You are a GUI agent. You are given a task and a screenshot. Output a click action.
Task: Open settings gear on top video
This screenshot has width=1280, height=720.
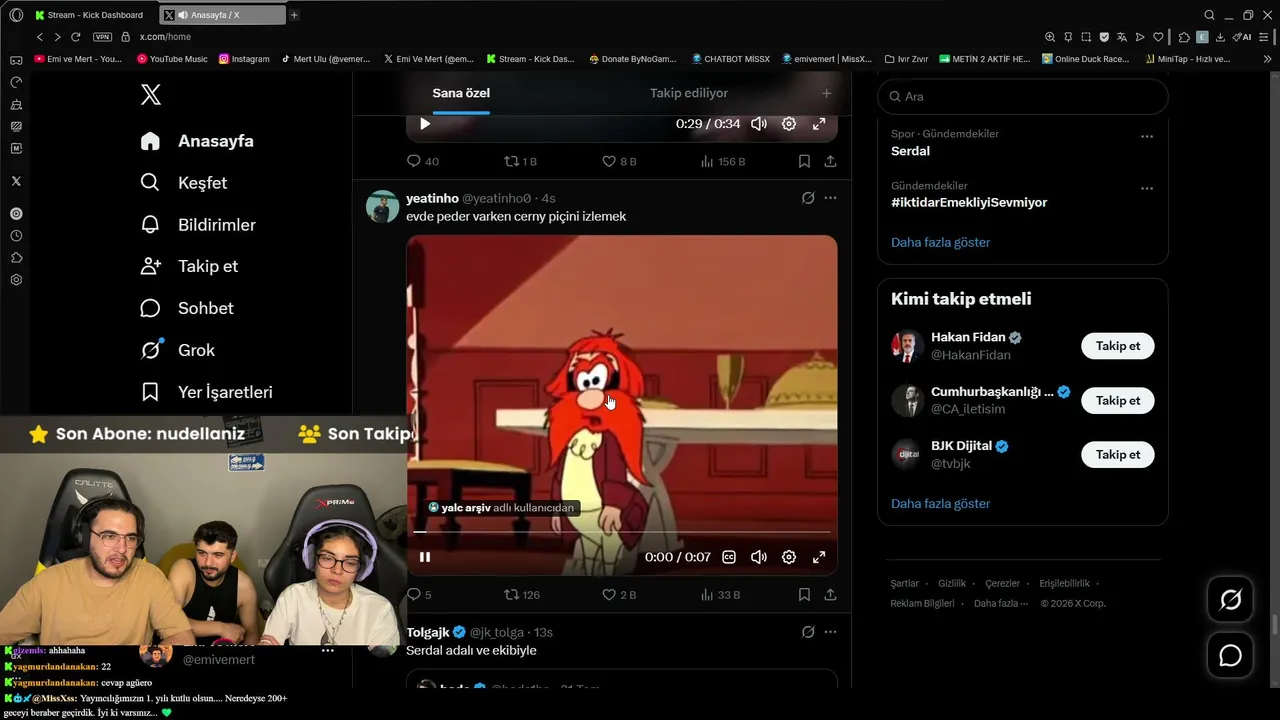pos(789,124)
